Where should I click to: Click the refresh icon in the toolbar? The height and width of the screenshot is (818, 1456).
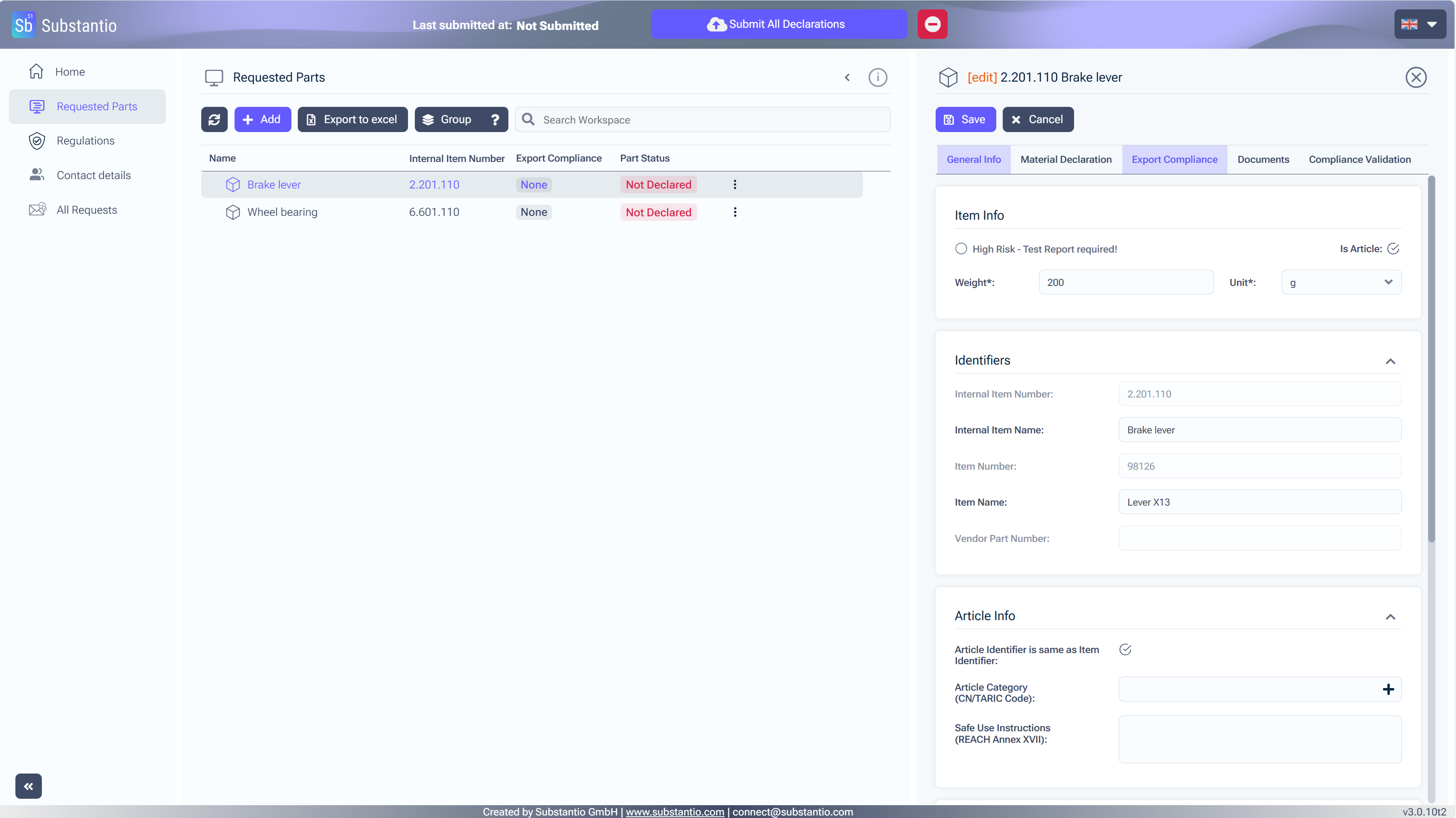point(214,119)
